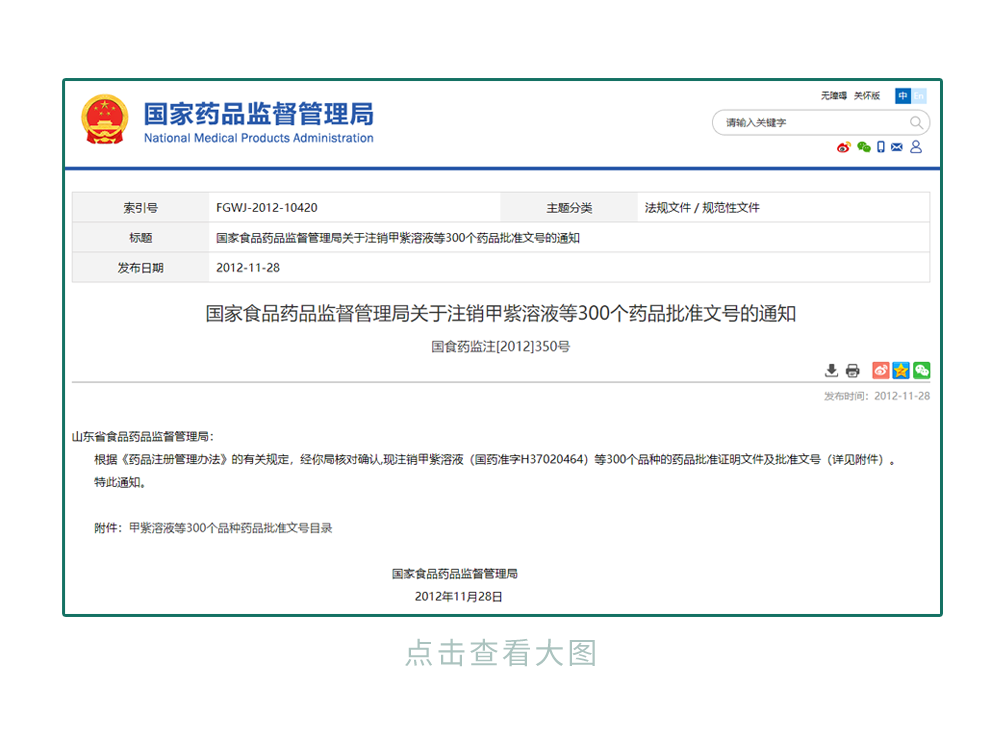The height and width of the screenshot is (736, 1000).
Task: Click the line 特此通知。
Action: [x=121, y=483]
